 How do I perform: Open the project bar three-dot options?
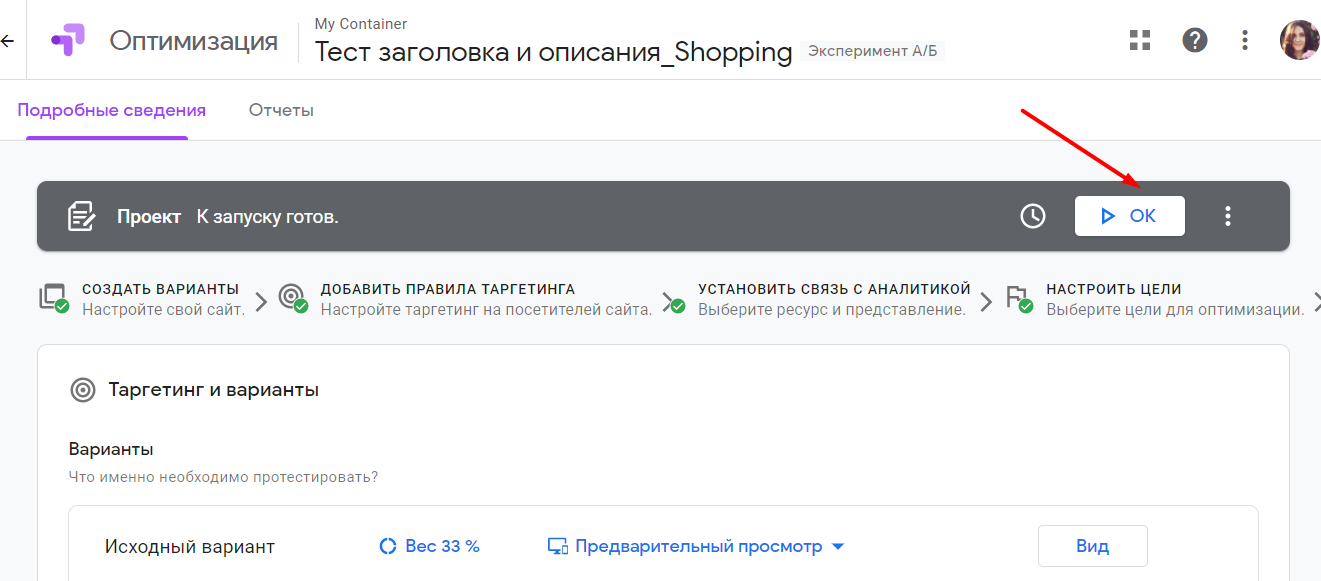pyautogui.click(x=1228, y=216)
